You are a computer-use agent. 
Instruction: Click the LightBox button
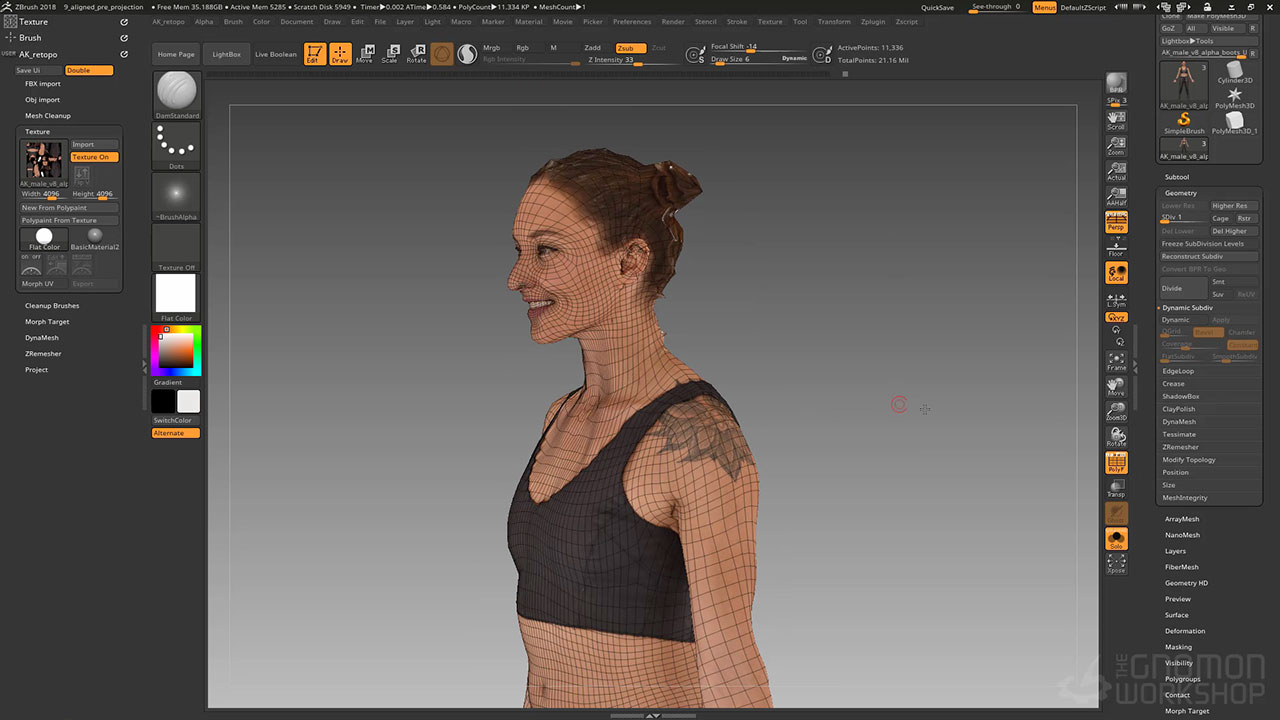point(227,54)
